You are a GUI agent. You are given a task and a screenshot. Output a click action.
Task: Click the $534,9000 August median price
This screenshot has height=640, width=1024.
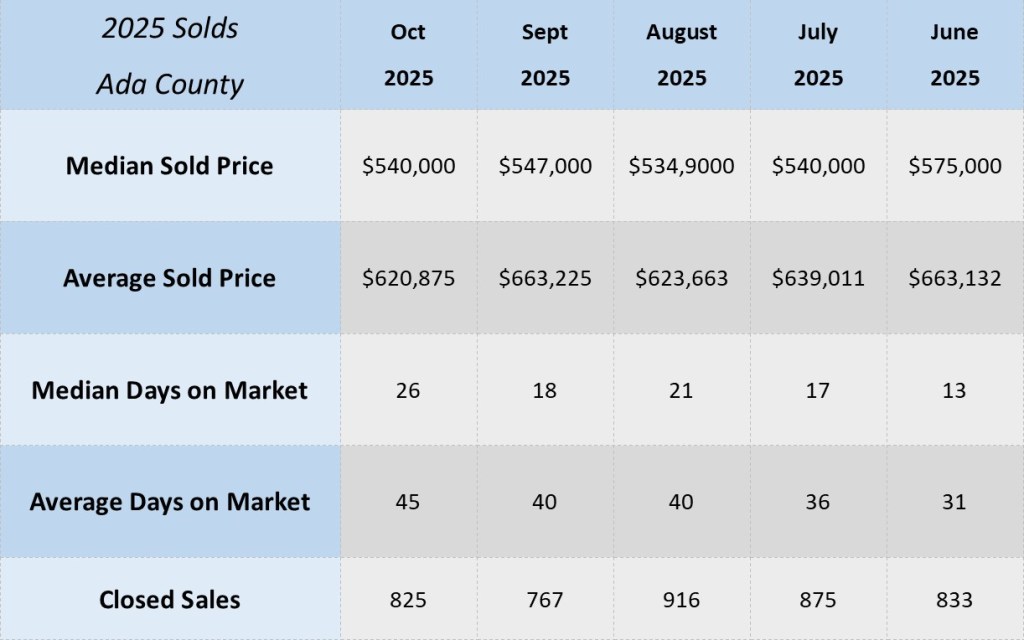click(x=681, y=166)
